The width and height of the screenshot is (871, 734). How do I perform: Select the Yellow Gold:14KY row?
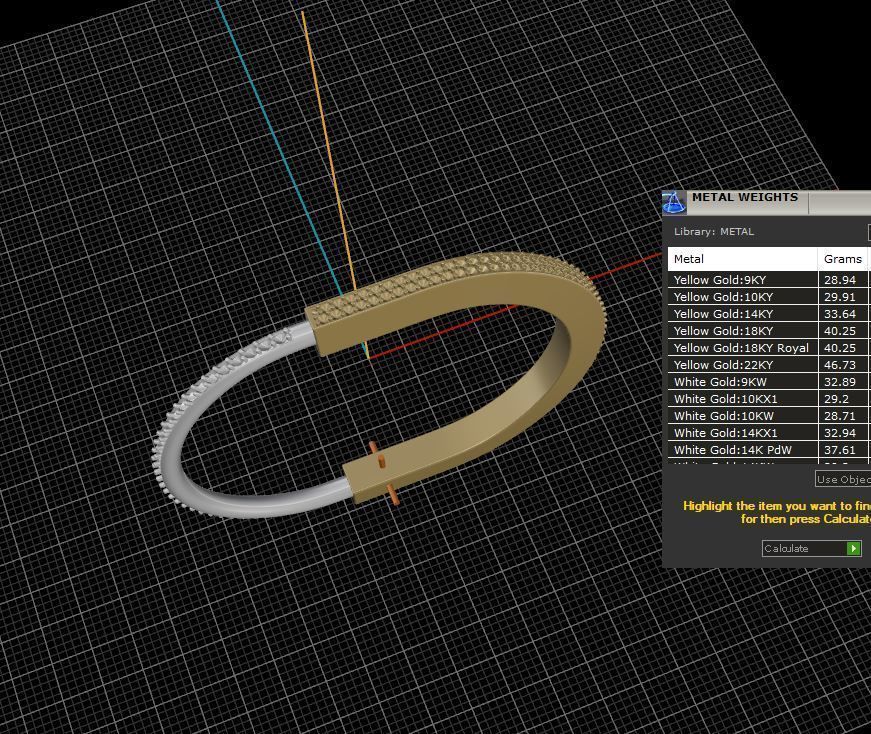tap(769, 314)
